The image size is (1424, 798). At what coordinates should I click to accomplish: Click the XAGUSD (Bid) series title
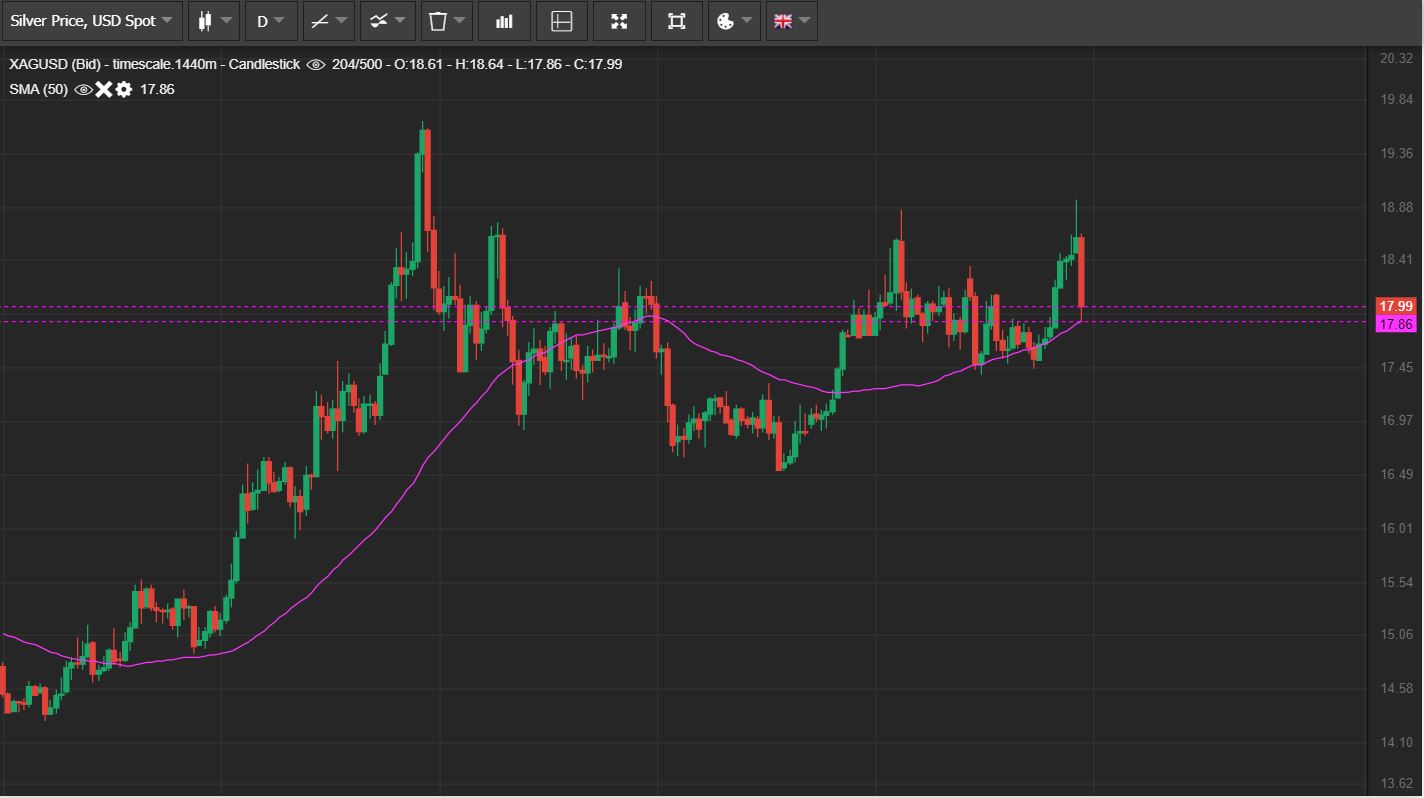coord(55,64)
